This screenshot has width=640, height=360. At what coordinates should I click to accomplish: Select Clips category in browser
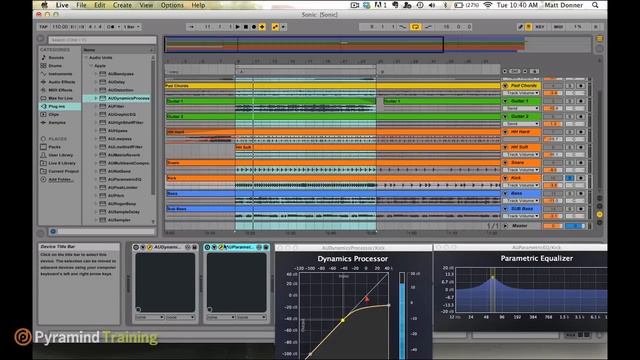point(53,115)
